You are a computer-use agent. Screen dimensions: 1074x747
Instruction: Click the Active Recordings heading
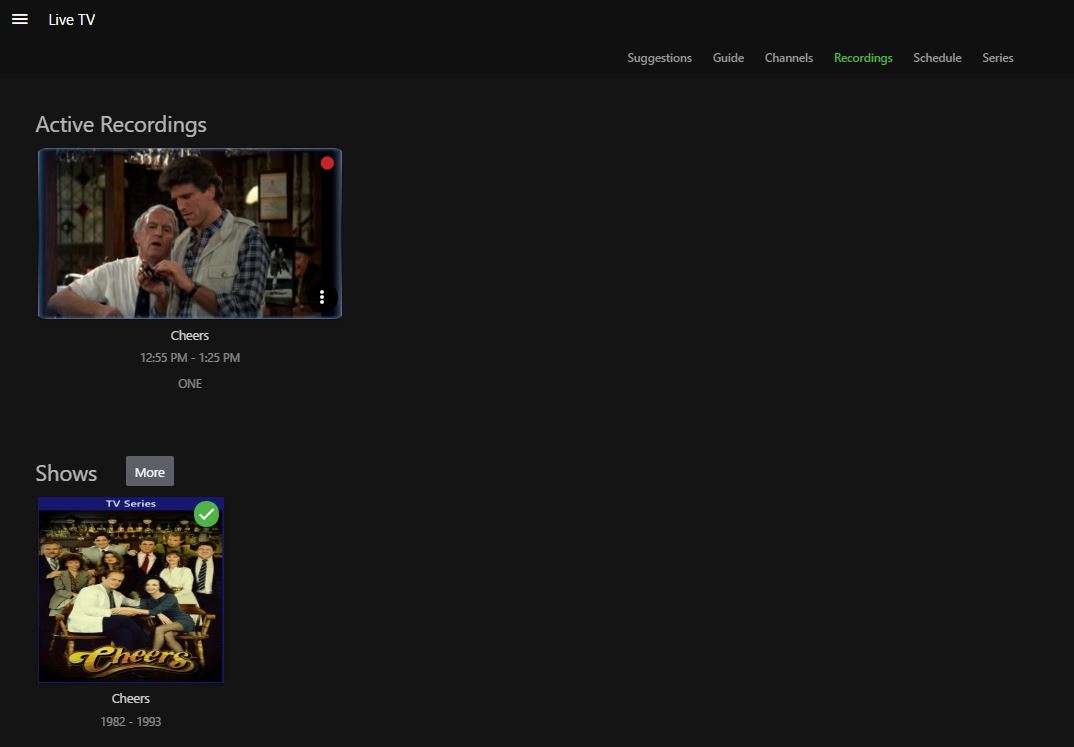tap(121, 125)
